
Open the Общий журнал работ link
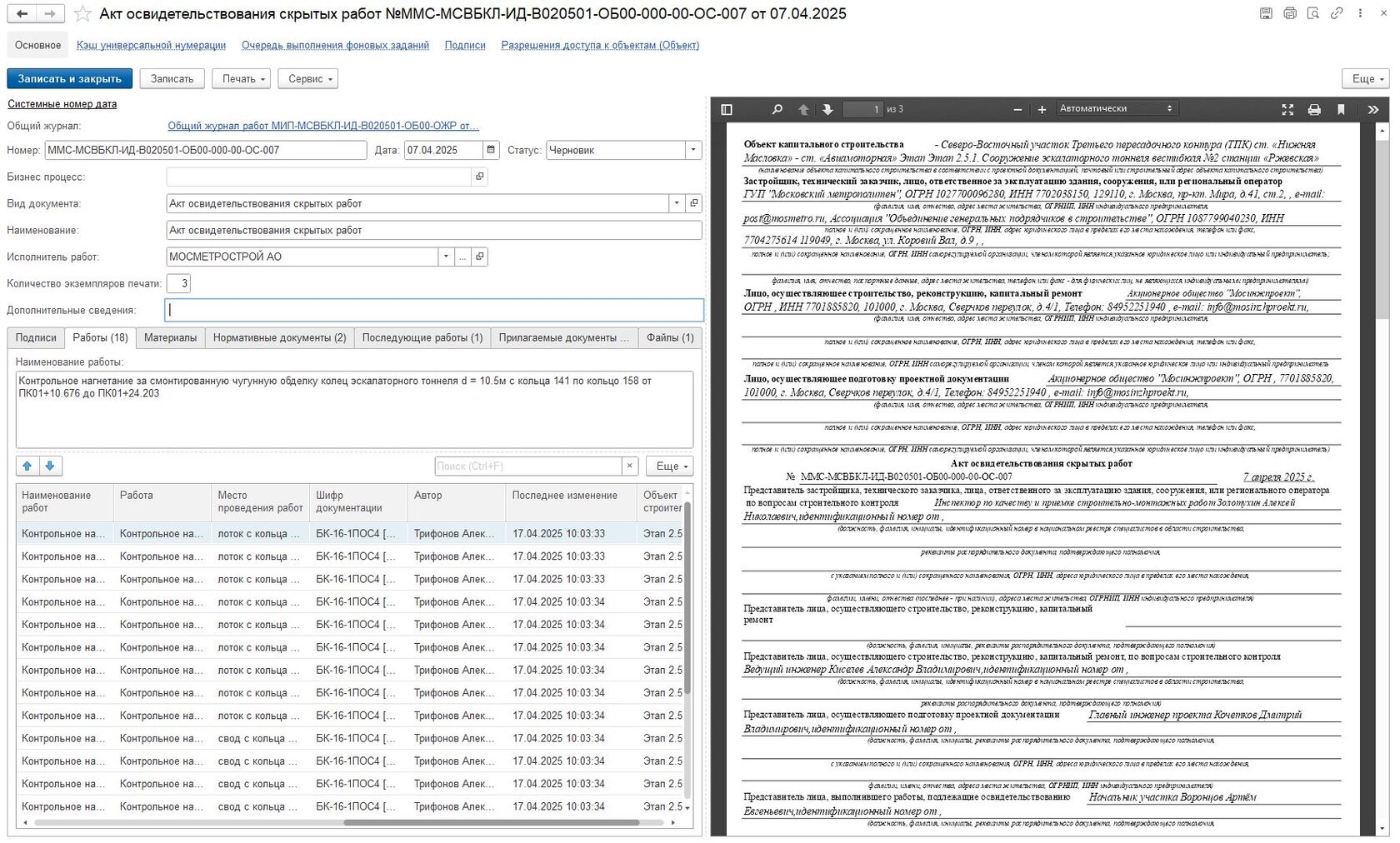coord(323,126)
